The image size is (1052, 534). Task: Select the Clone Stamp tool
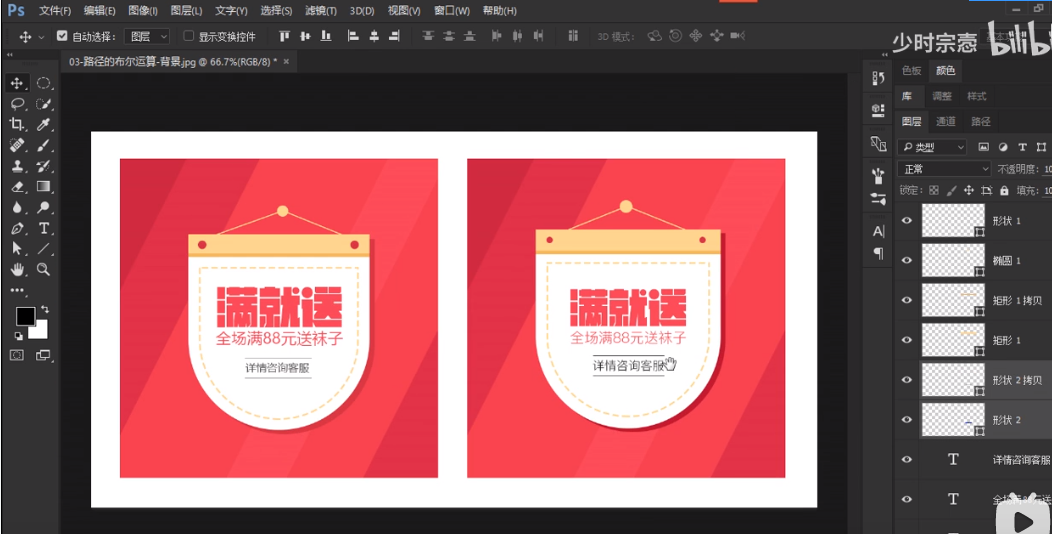point(17,166)
